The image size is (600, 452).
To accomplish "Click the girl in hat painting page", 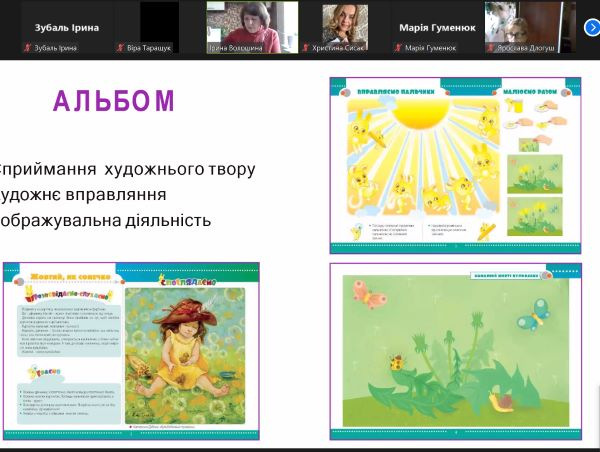I will tap(131, 351).
